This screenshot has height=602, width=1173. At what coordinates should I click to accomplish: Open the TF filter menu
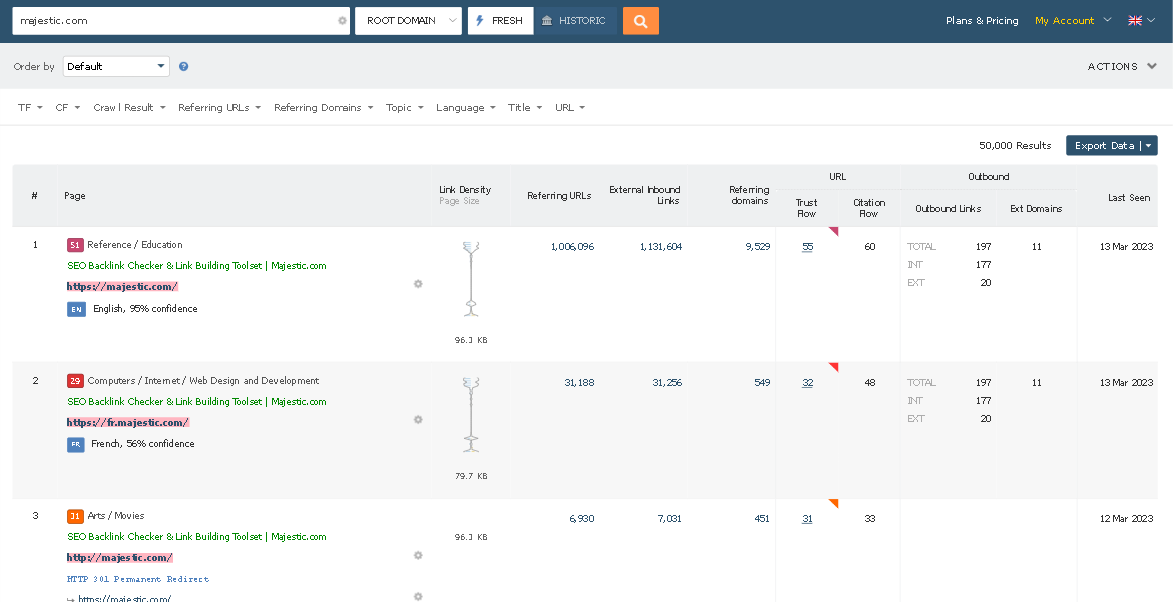point(29,107)
